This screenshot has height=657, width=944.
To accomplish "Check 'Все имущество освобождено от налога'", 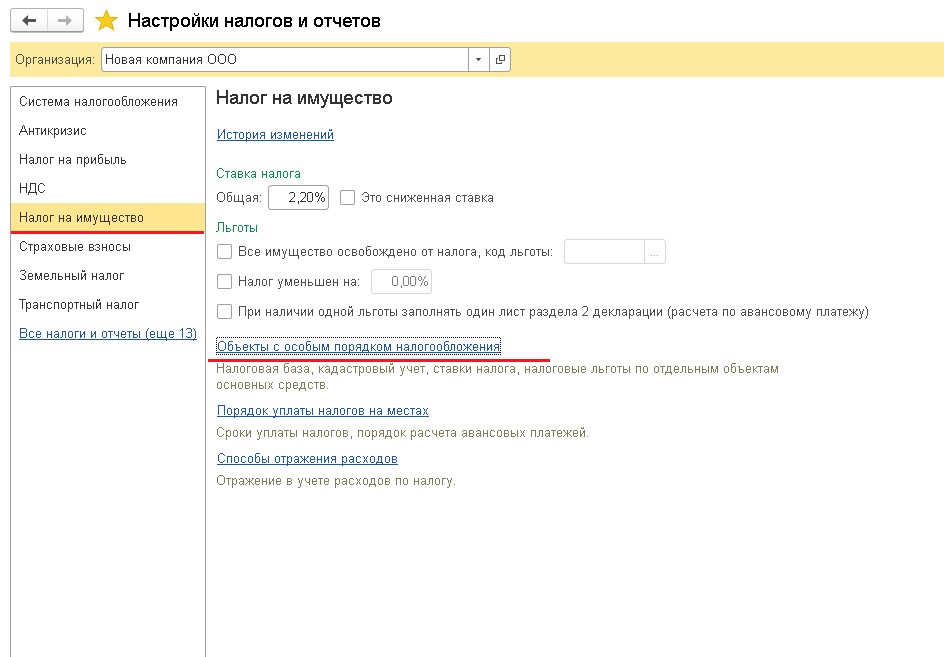I will [225, 253].
